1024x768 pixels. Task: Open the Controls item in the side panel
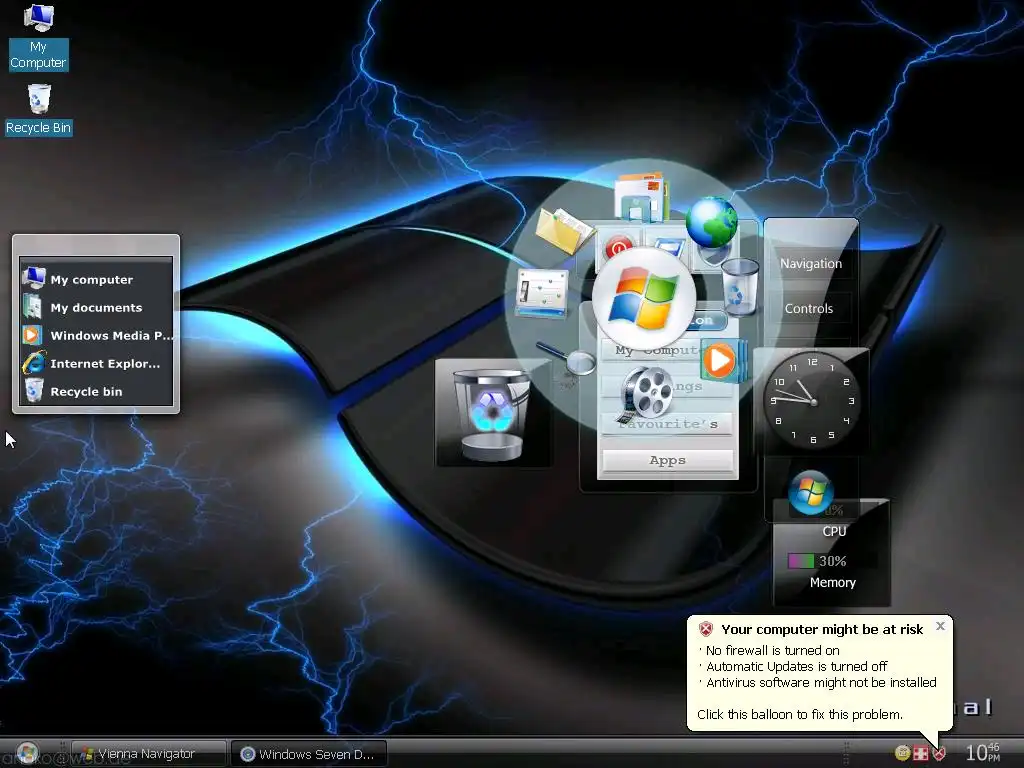(x=809, y=308)
